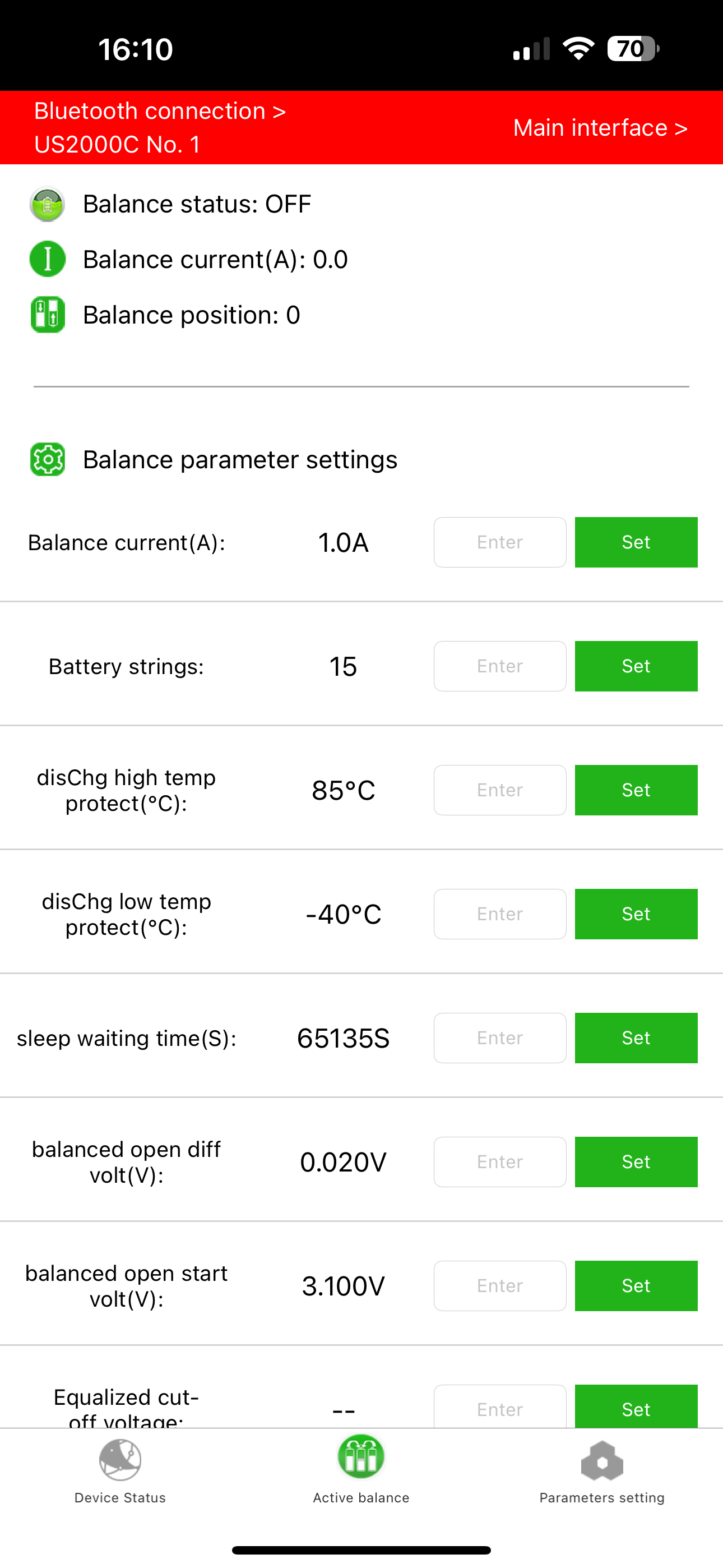
Task: Tap the Active balance battery icon
Action: 361,1457
